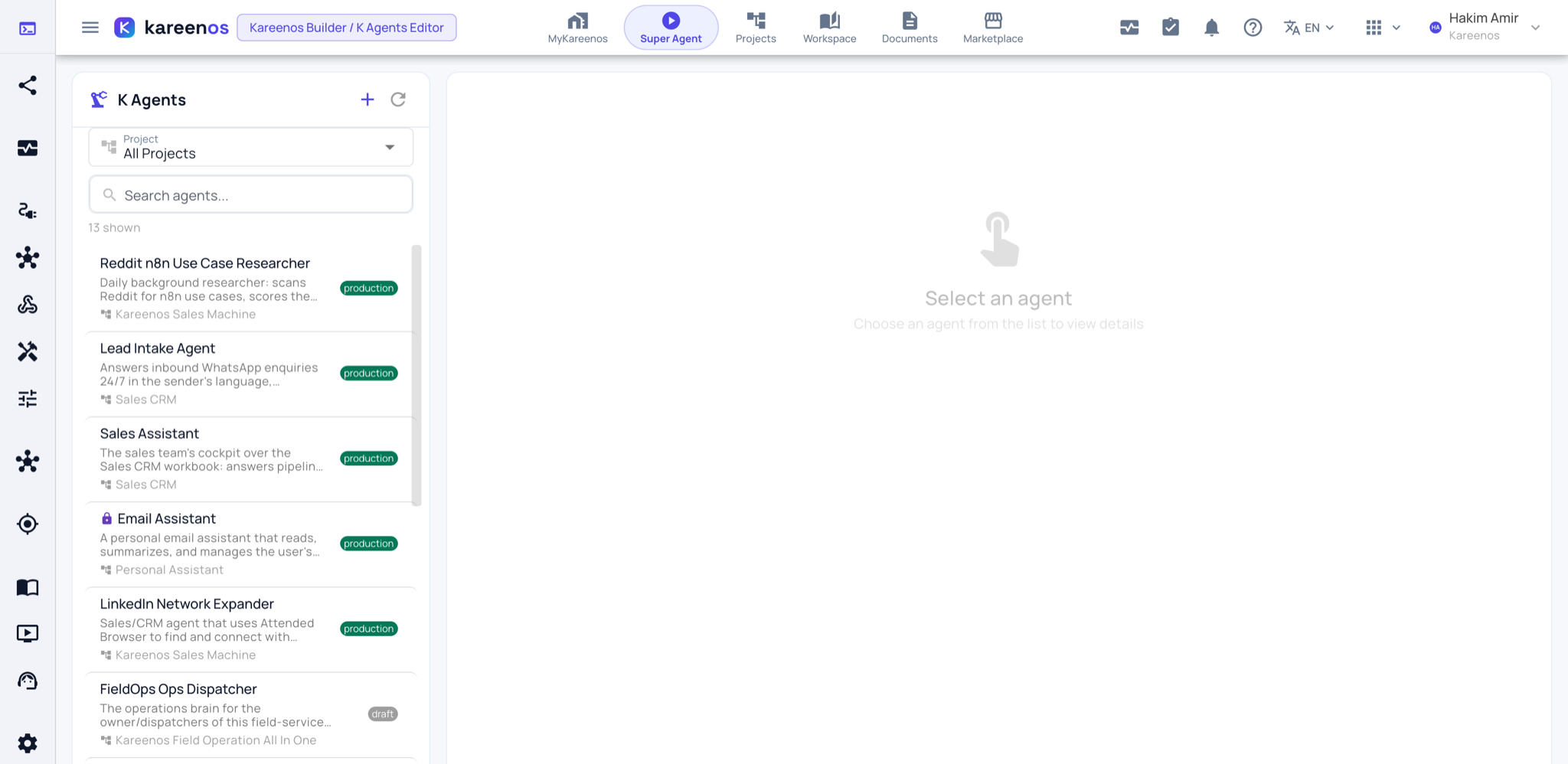
Task: Click the production badge on Email Assistant
Action: point(369,544)
